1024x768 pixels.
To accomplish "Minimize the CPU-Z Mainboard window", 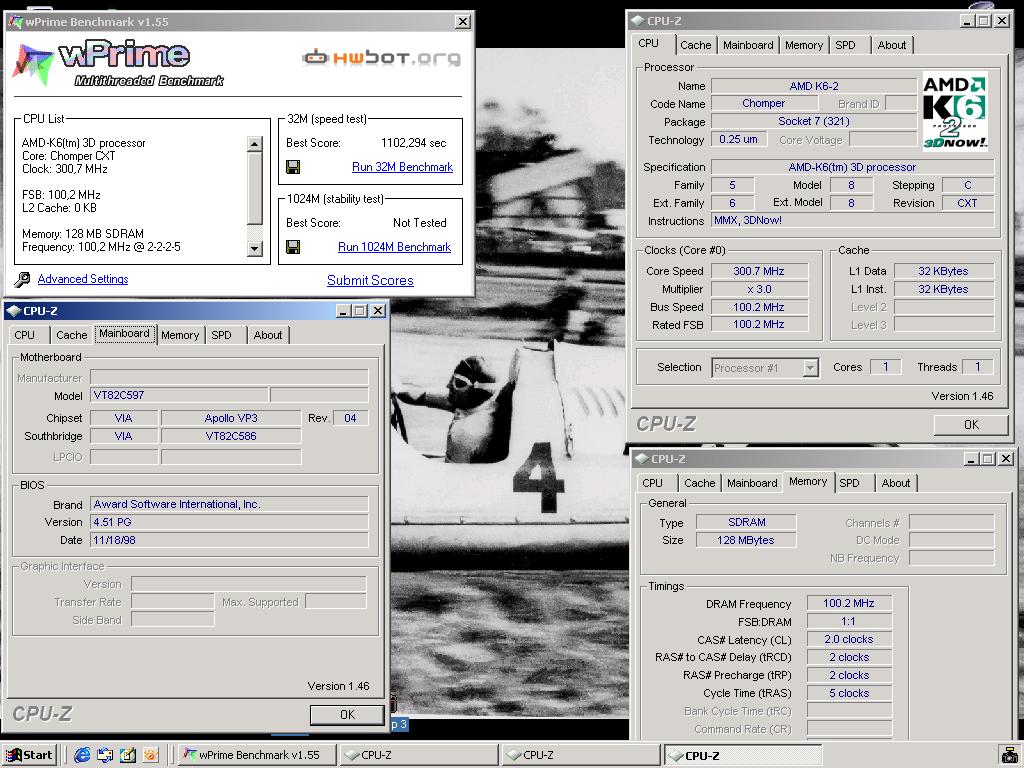I will coord(344,311).
